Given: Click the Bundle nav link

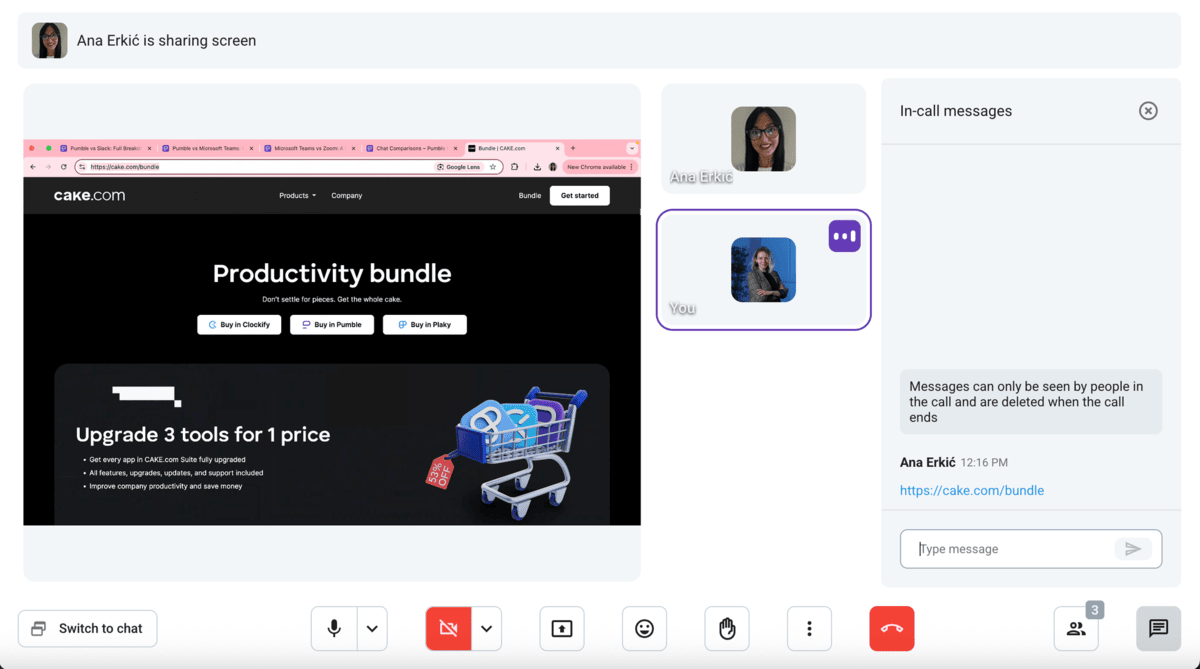Looking at the screenshot, I should 530,196.
